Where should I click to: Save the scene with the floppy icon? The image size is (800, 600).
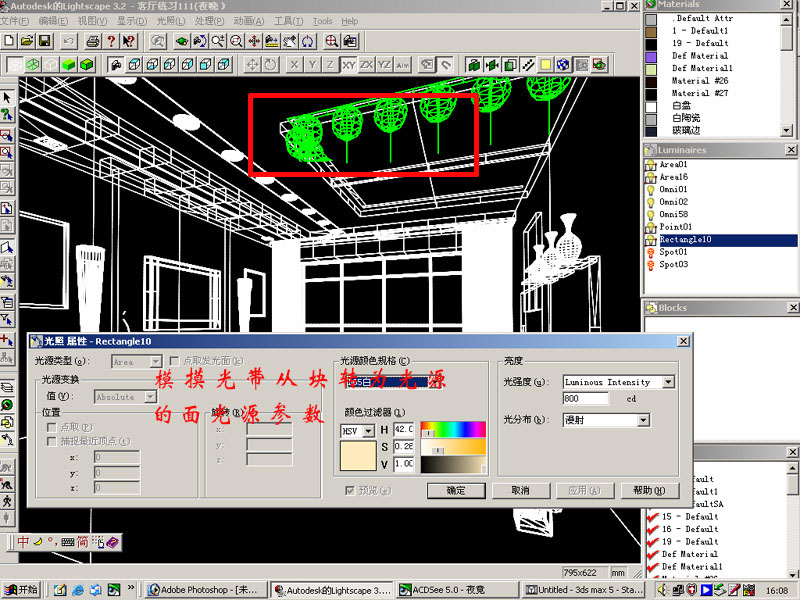[44, 41]
